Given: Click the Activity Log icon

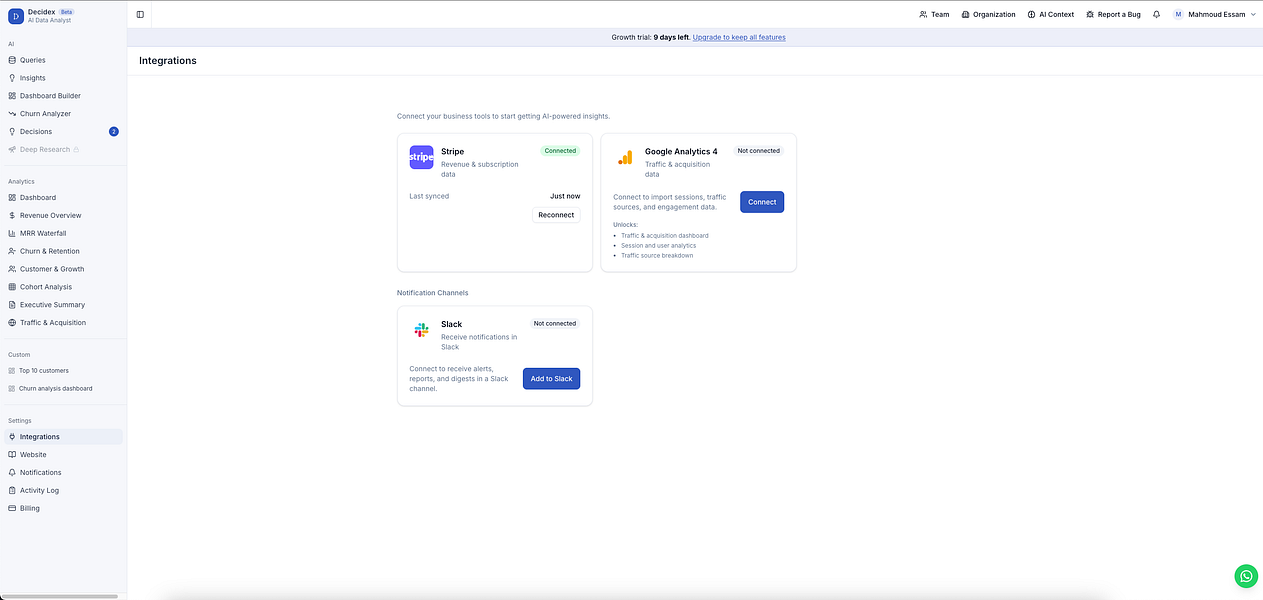Looking at the screenshot, I should point(12,490).
